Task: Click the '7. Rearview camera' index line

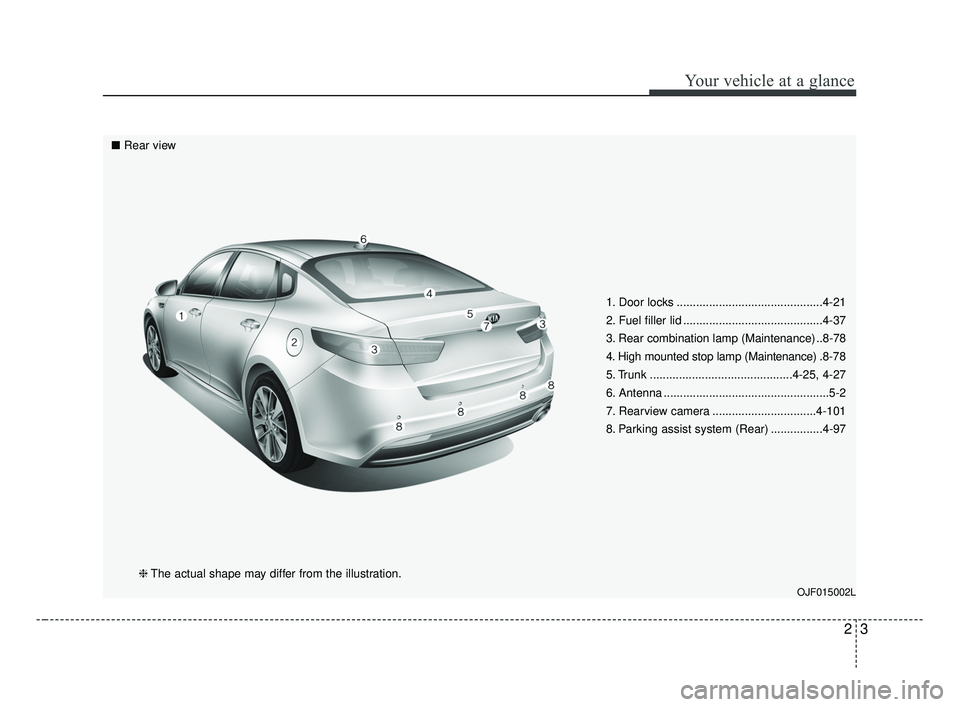Action: [x=726, y=411]
